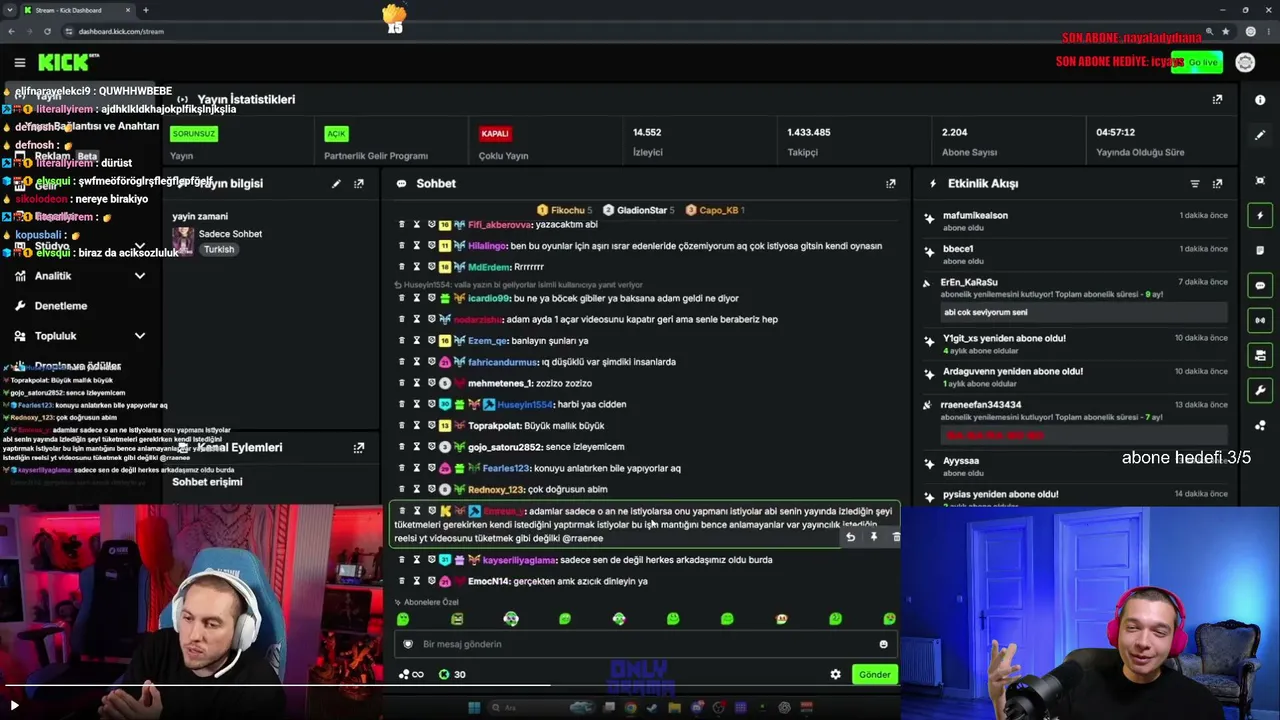Pop out the Kanal Eylemleri panel

point(359,448)
